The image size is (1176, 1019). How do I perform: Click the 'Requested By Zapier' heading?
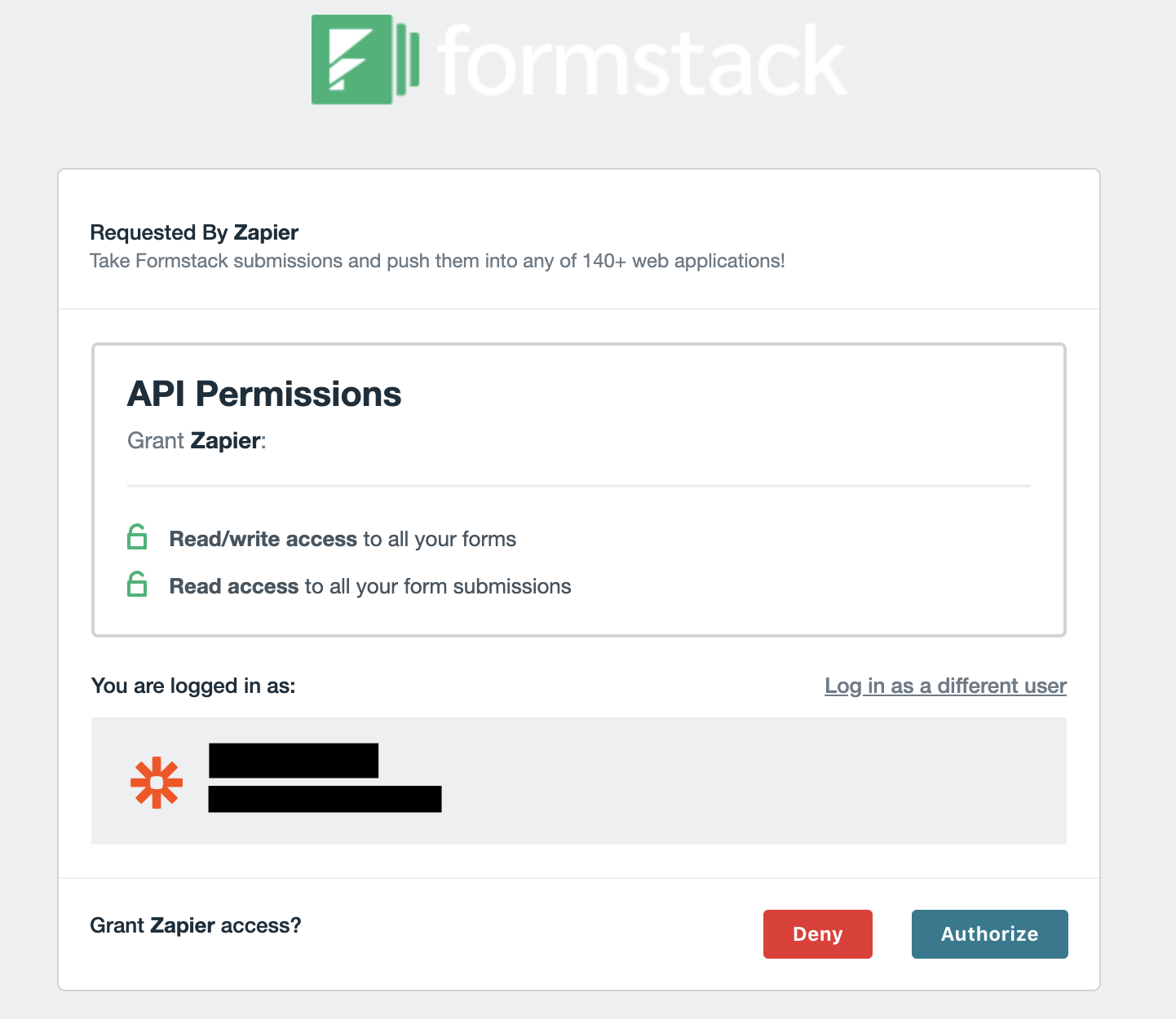point(194,232)
